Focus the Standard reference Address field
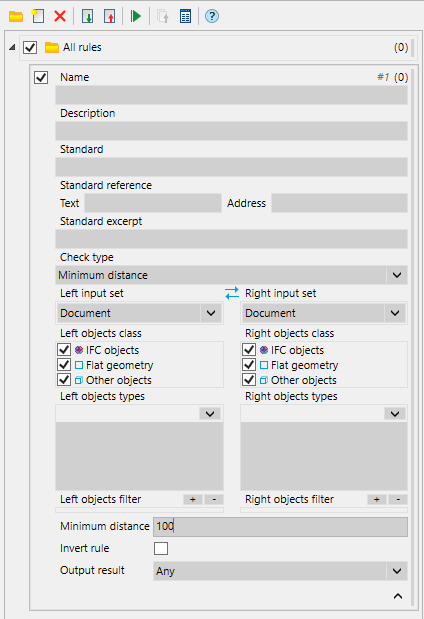 coord(340,203)
